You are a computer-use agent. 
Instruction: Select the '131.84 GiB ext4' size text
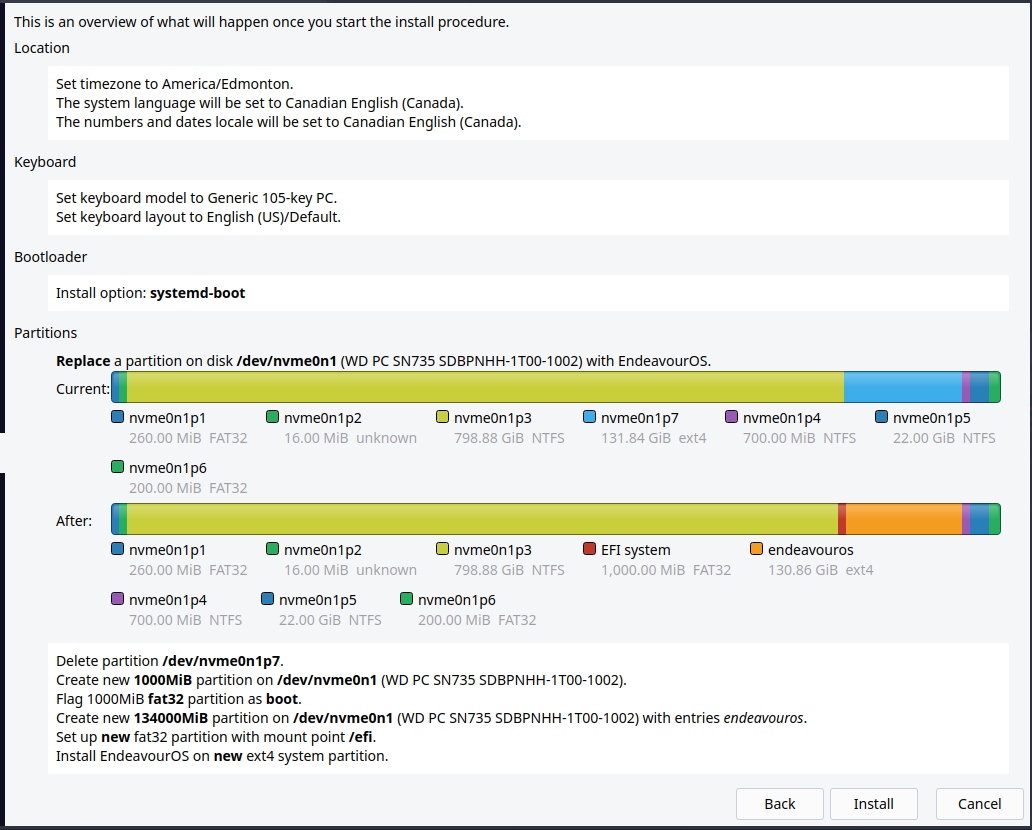654,438
